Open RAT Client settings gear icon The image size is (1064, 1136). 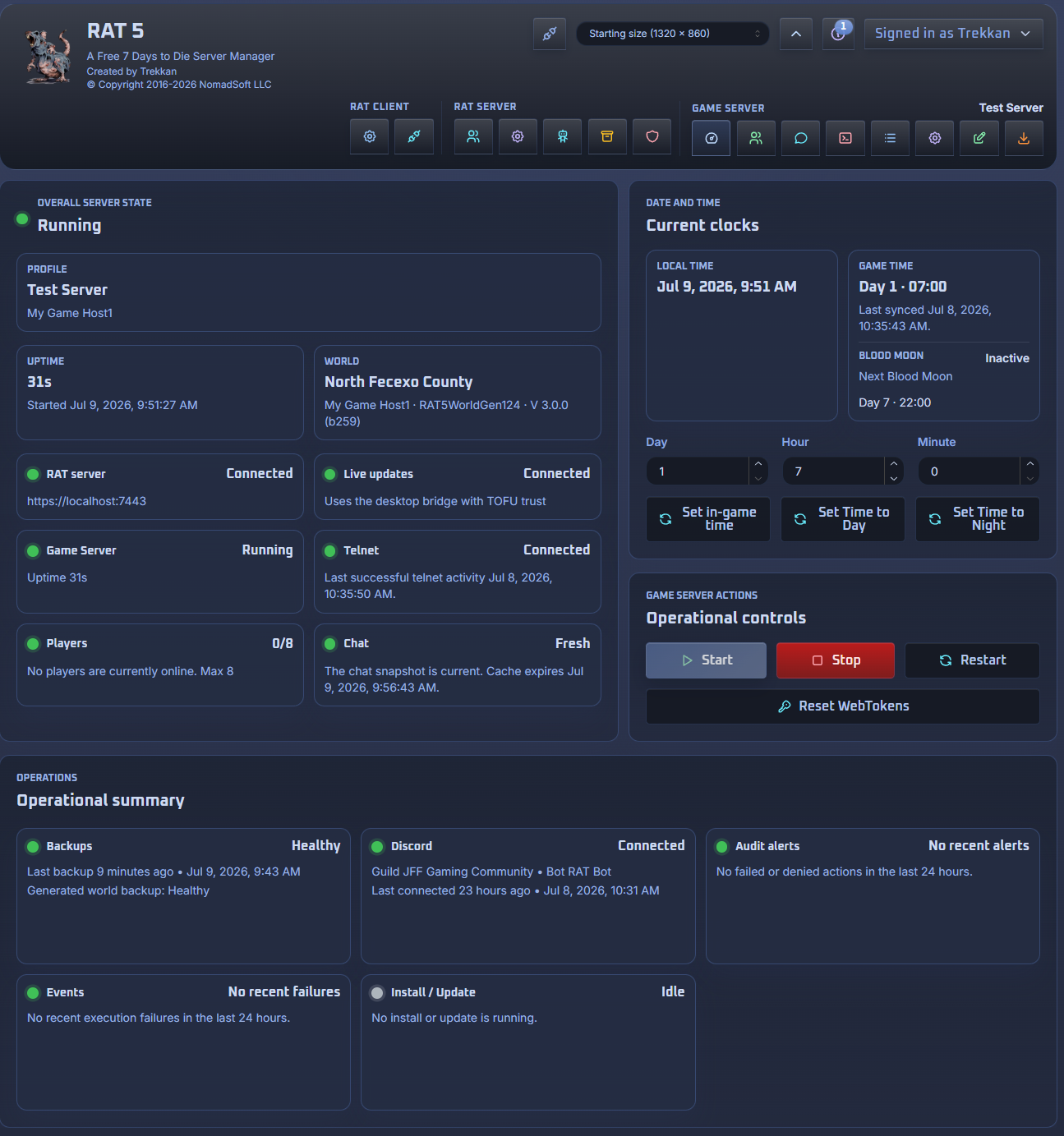(370, 137)
